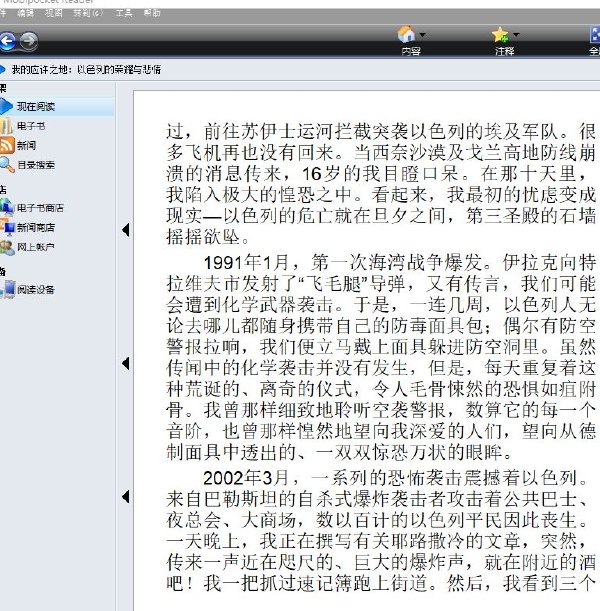This screenshot has height=611, width=600.
Task: Open the 编辑 menu
Action: point(26,13)
